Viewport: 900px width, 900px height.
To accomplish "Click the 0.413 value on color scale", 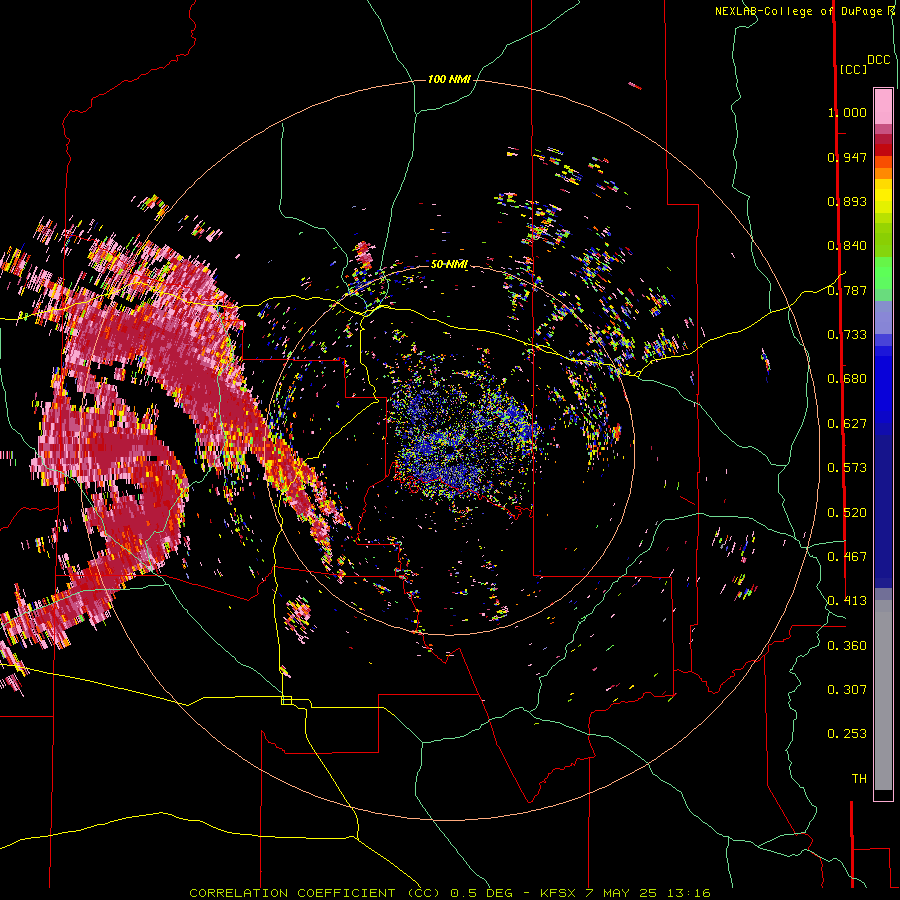I will pos(847,601).
